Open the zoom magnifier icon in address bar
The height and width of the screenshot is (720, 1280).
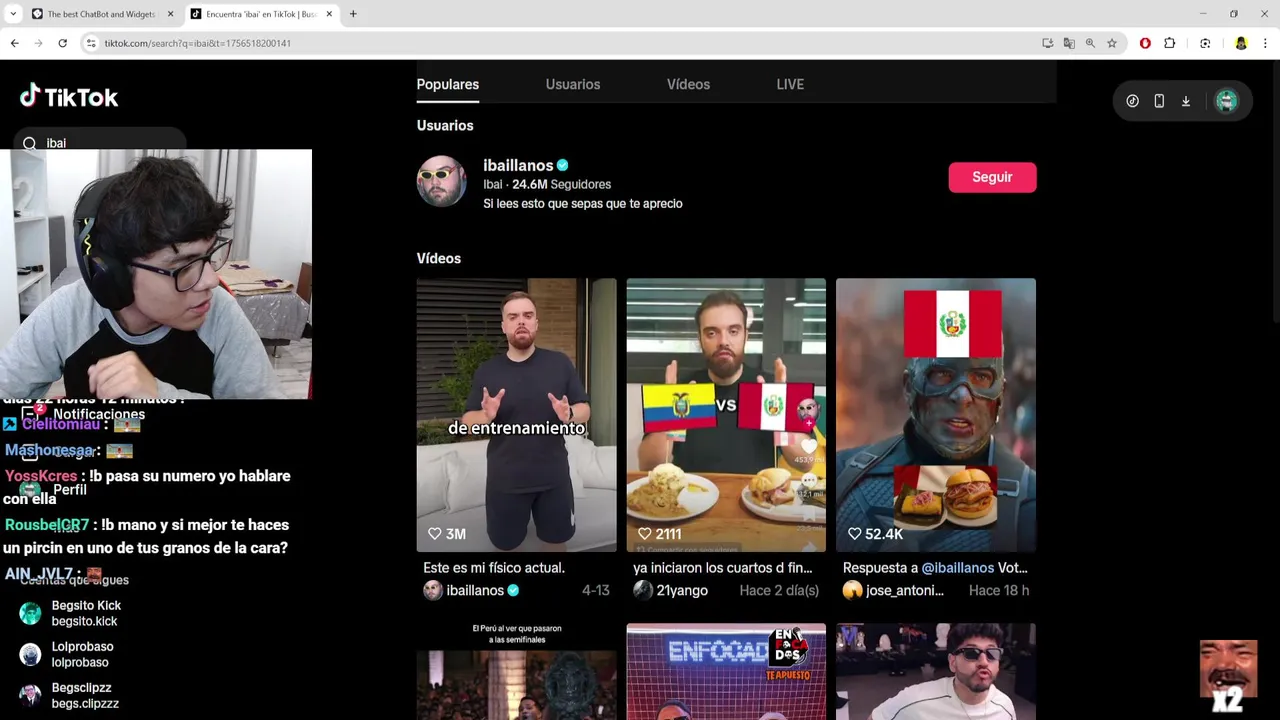click(x=1090, y=43)
